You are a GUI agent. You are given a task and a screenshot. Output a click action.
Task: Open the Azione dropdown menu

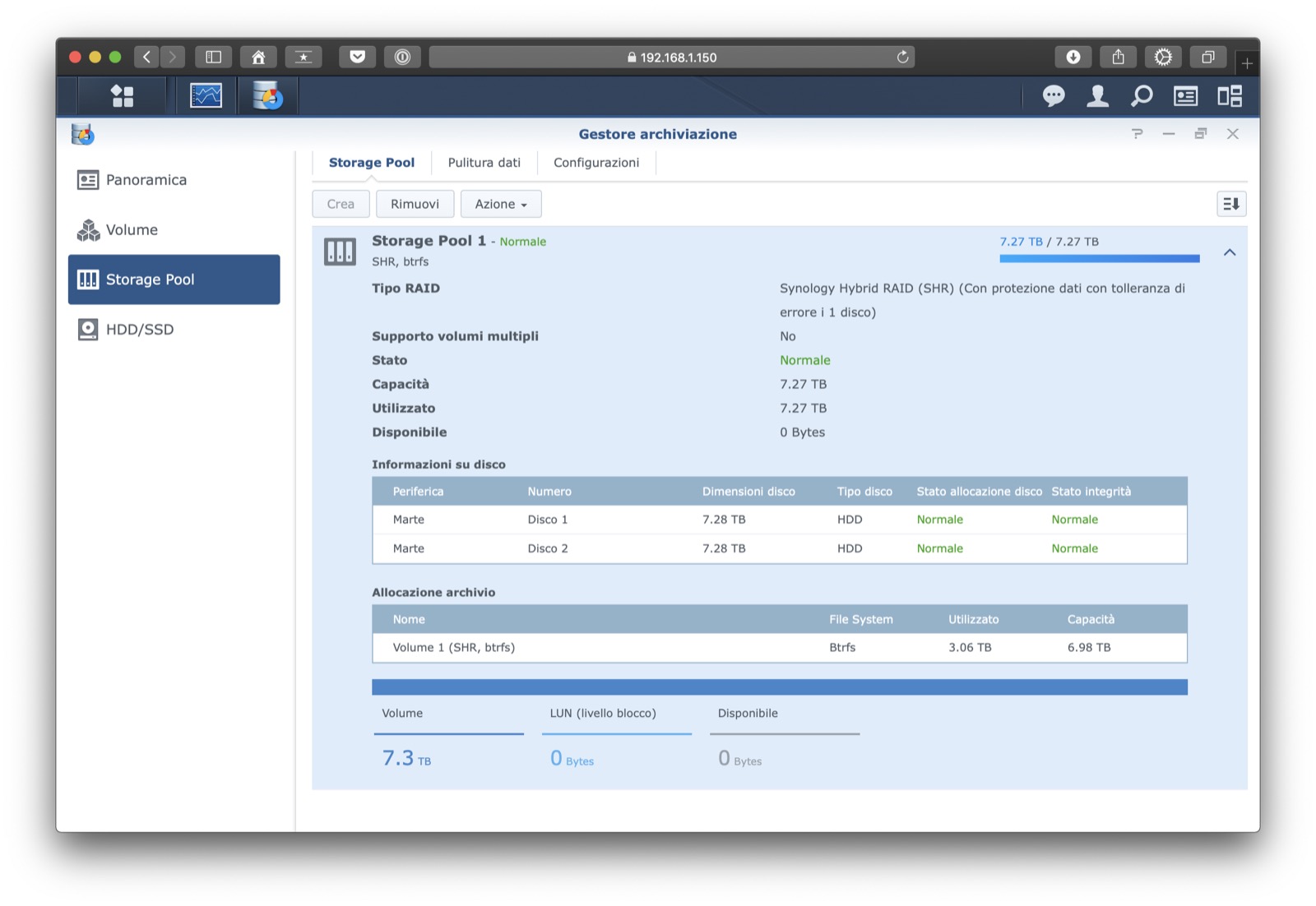coord(500,204)
